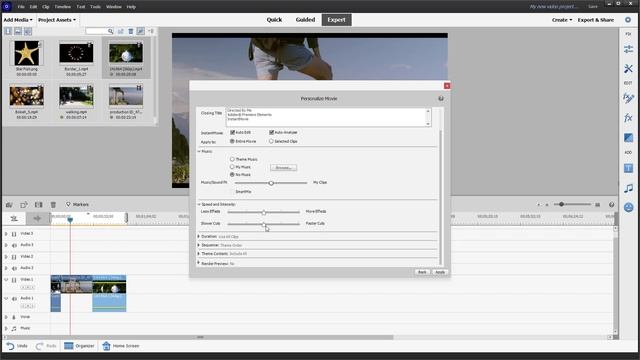Open the File menu

[x=21, y=7]
